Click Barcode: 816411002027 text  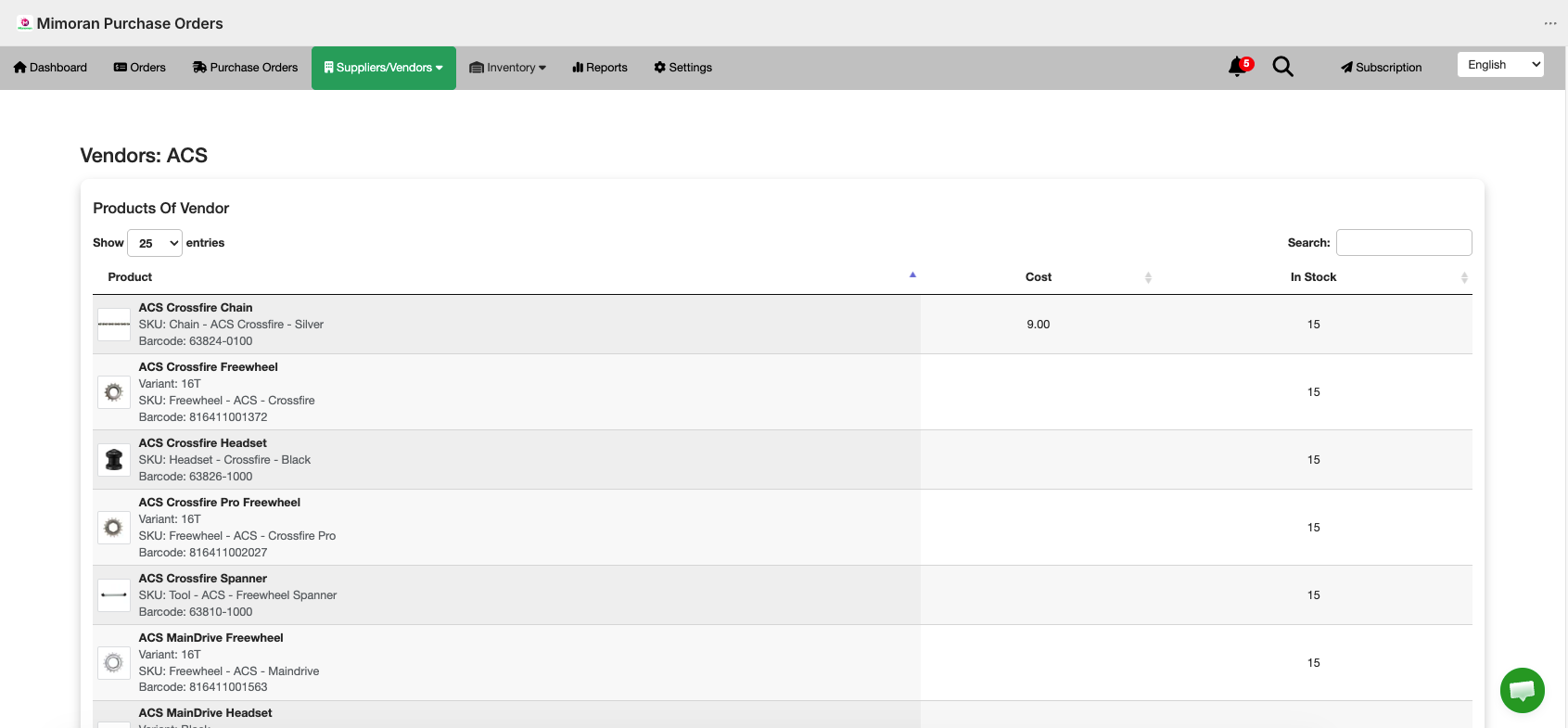tap(203, 553)
